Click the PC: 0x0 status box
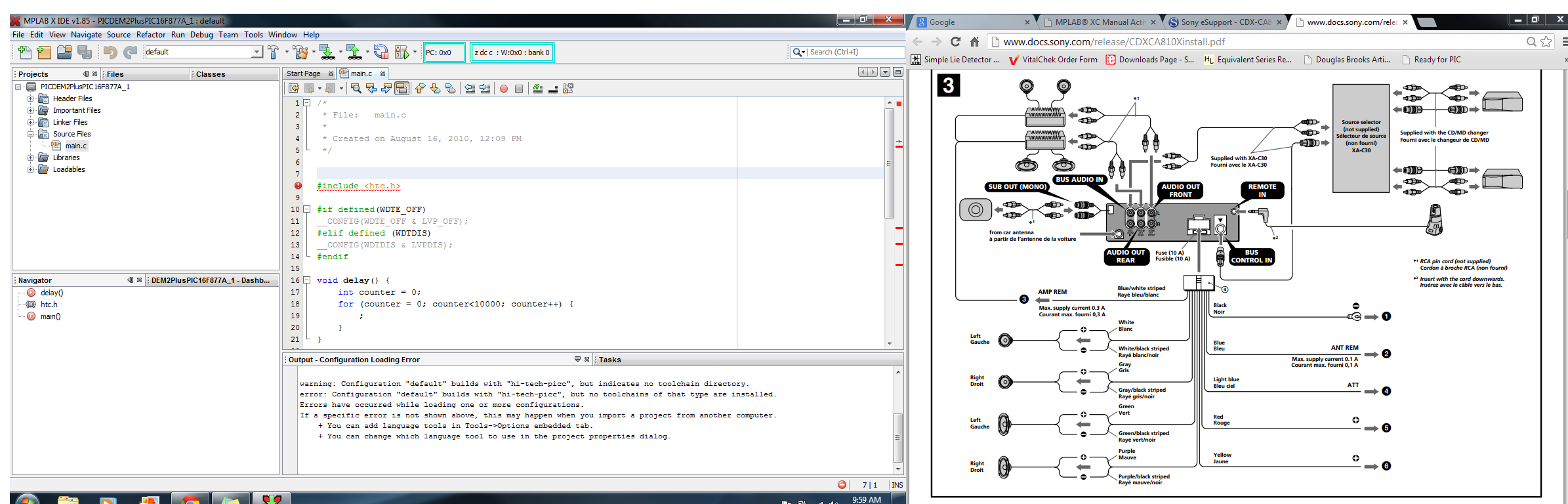The image size is (1568, 504). (x=445, y=52)
